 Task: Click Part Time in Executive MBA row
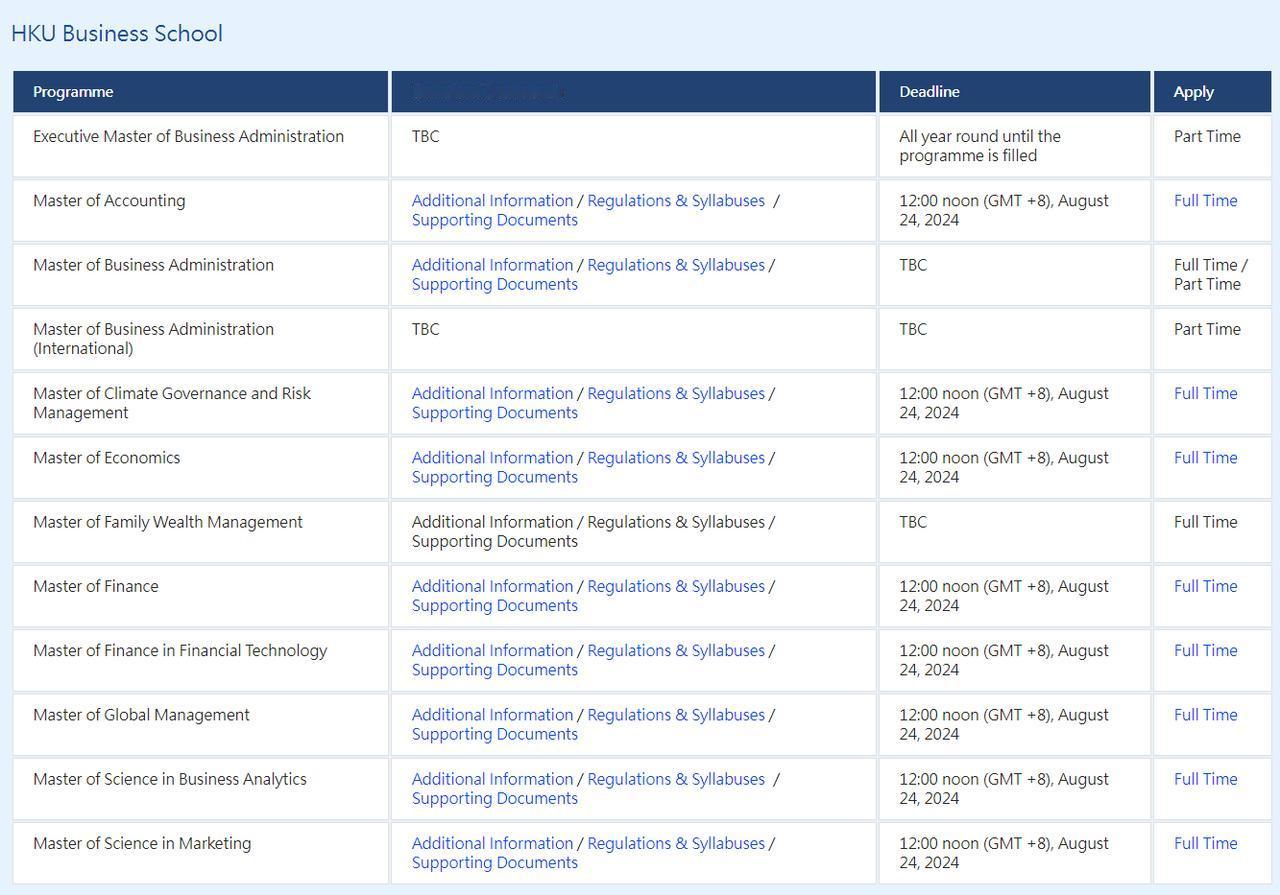point(1207,137)
